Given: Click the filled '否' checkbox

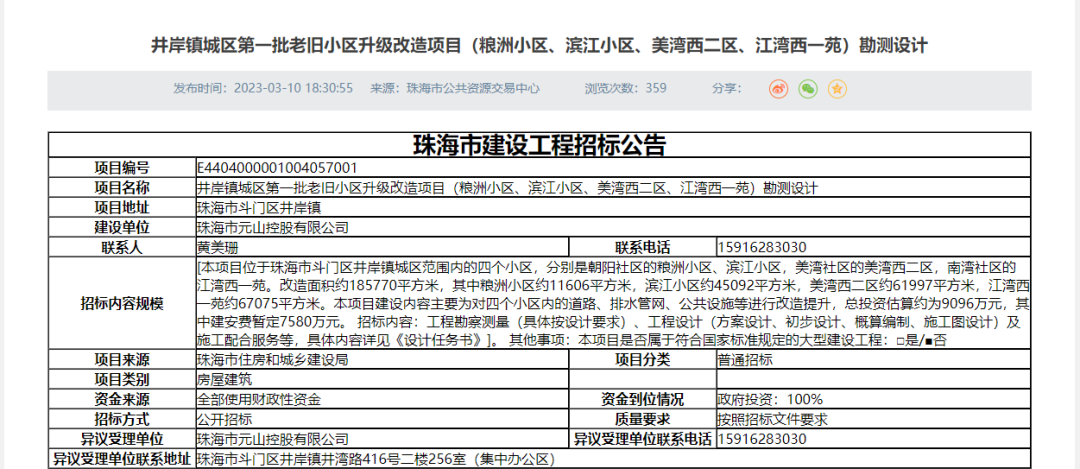Looking at the screenshot, I should point(931,340).
